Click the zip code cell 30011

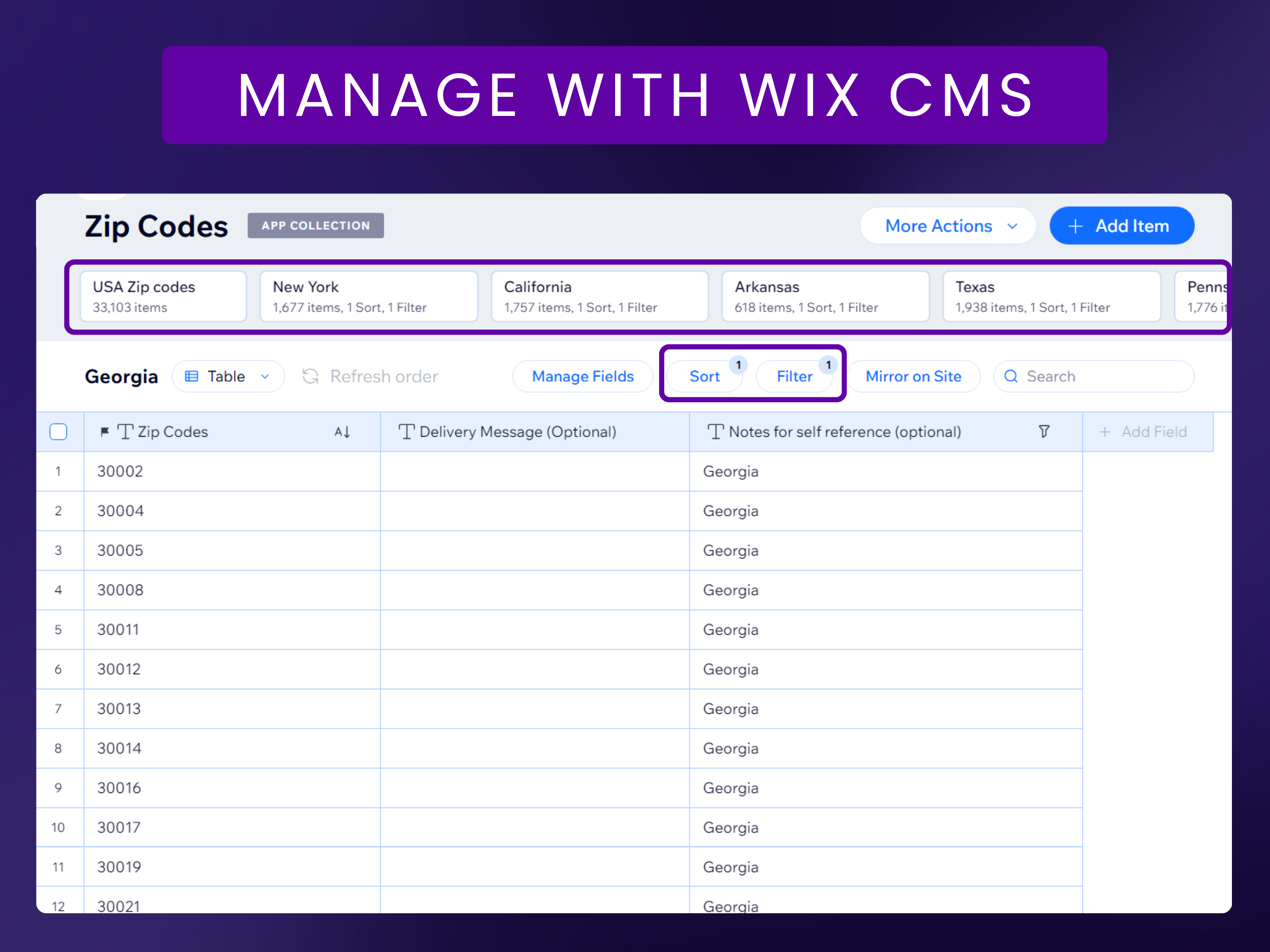[232, 630]
